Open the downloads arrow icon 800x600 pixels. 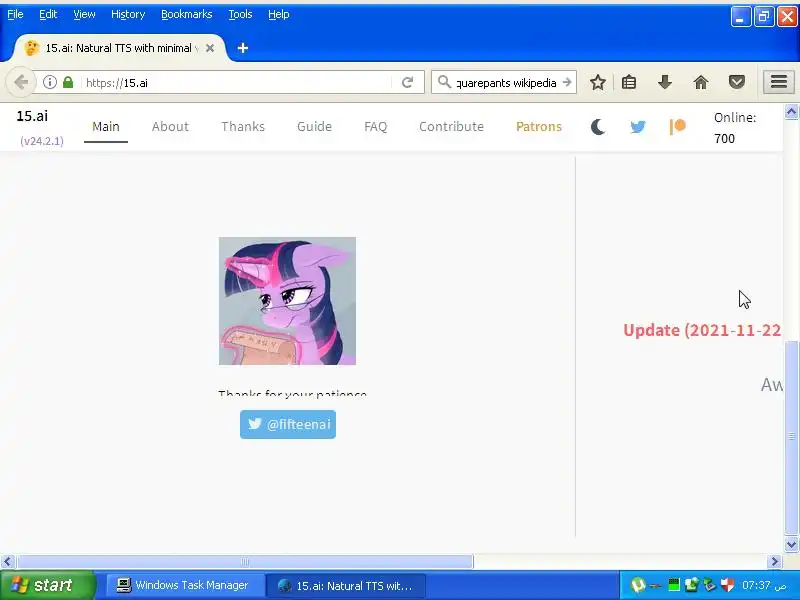click(x=664, y=82)
